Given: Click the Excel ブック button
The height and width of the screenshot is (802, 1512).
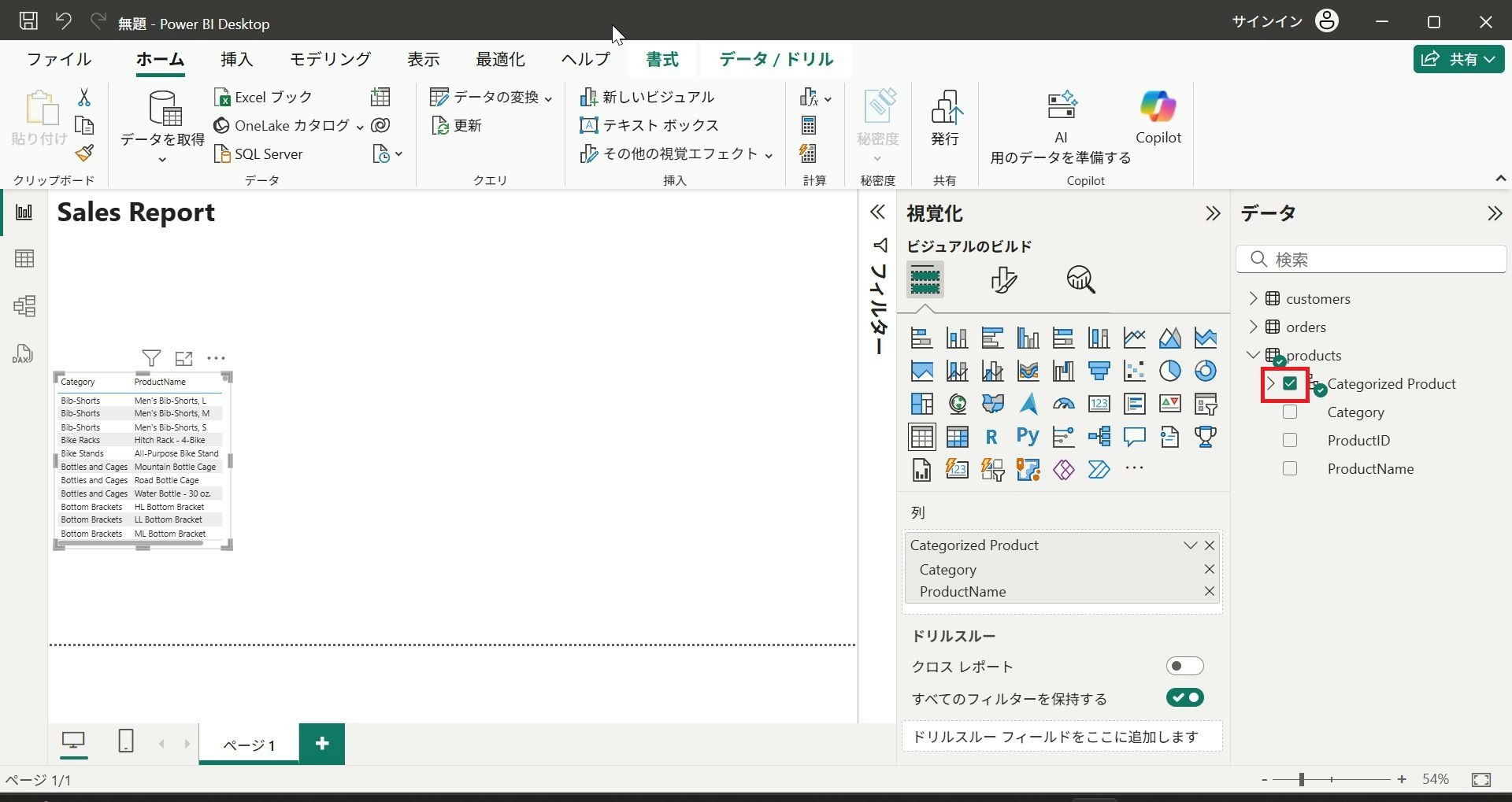Looking at the screenshot, I should click(x=263, y=98).
